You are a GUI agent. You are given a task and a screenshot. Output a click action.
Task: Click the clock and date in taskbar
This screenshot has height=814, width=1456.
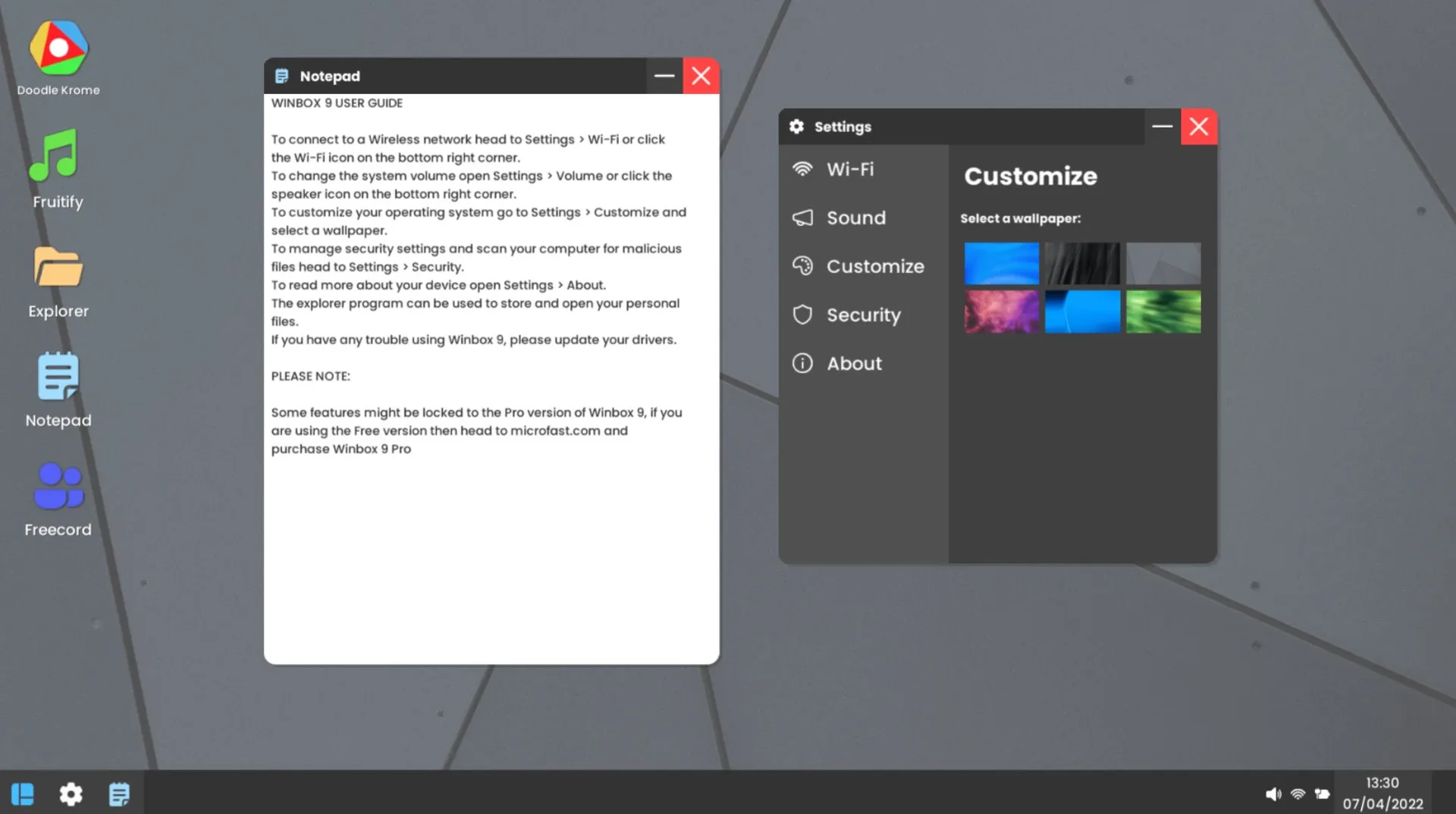[x=1382, y=793]
